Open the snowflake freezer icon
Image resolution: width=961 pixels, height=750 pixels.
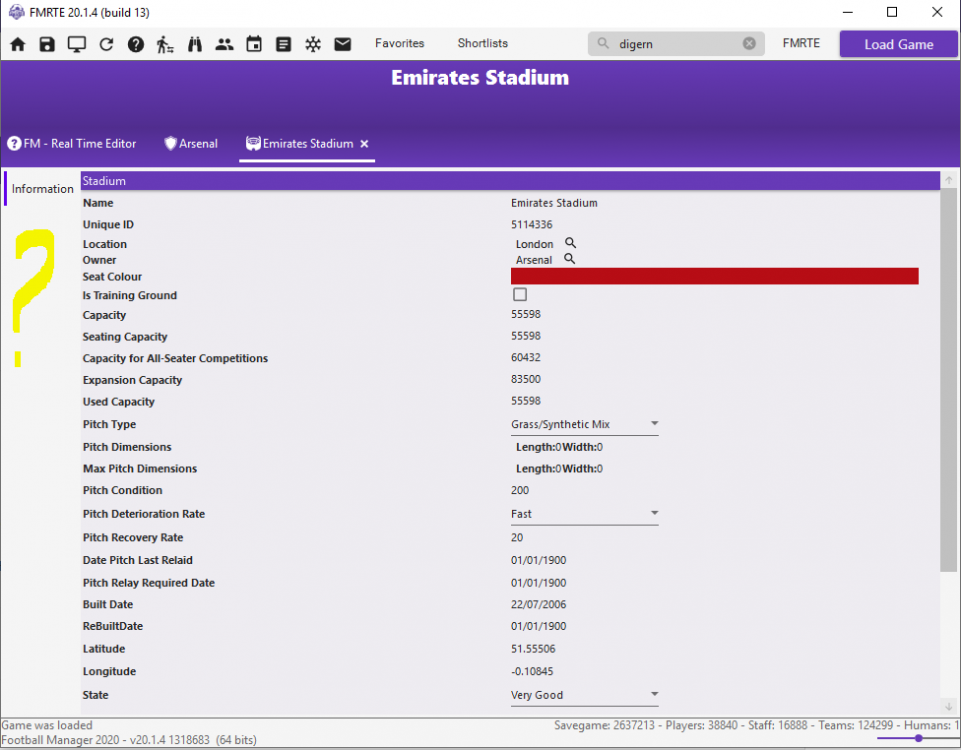(x=313, y=44)
